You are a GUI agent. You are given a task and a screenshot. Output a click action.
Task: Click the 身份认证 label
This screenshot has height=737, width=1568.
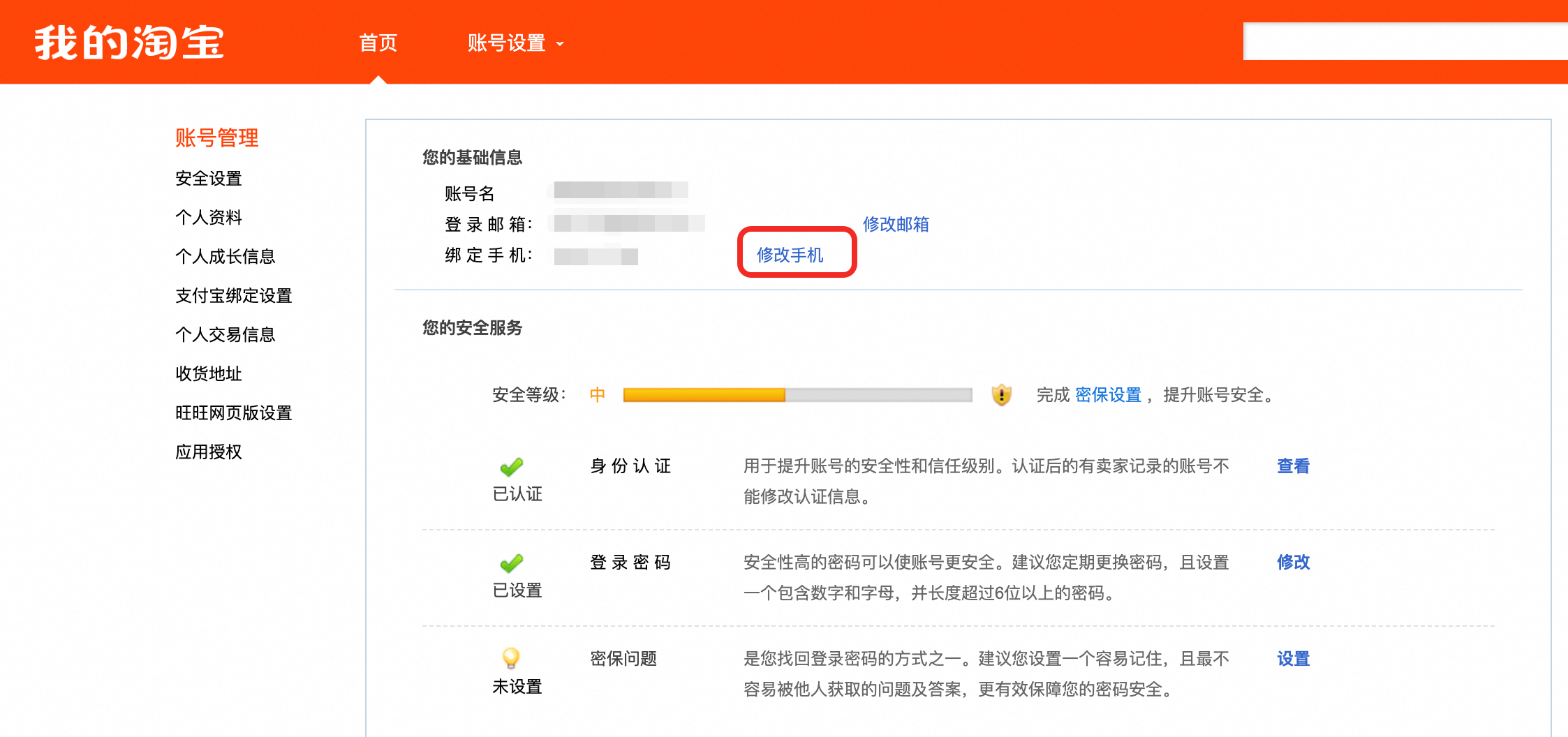pos(630,466)
